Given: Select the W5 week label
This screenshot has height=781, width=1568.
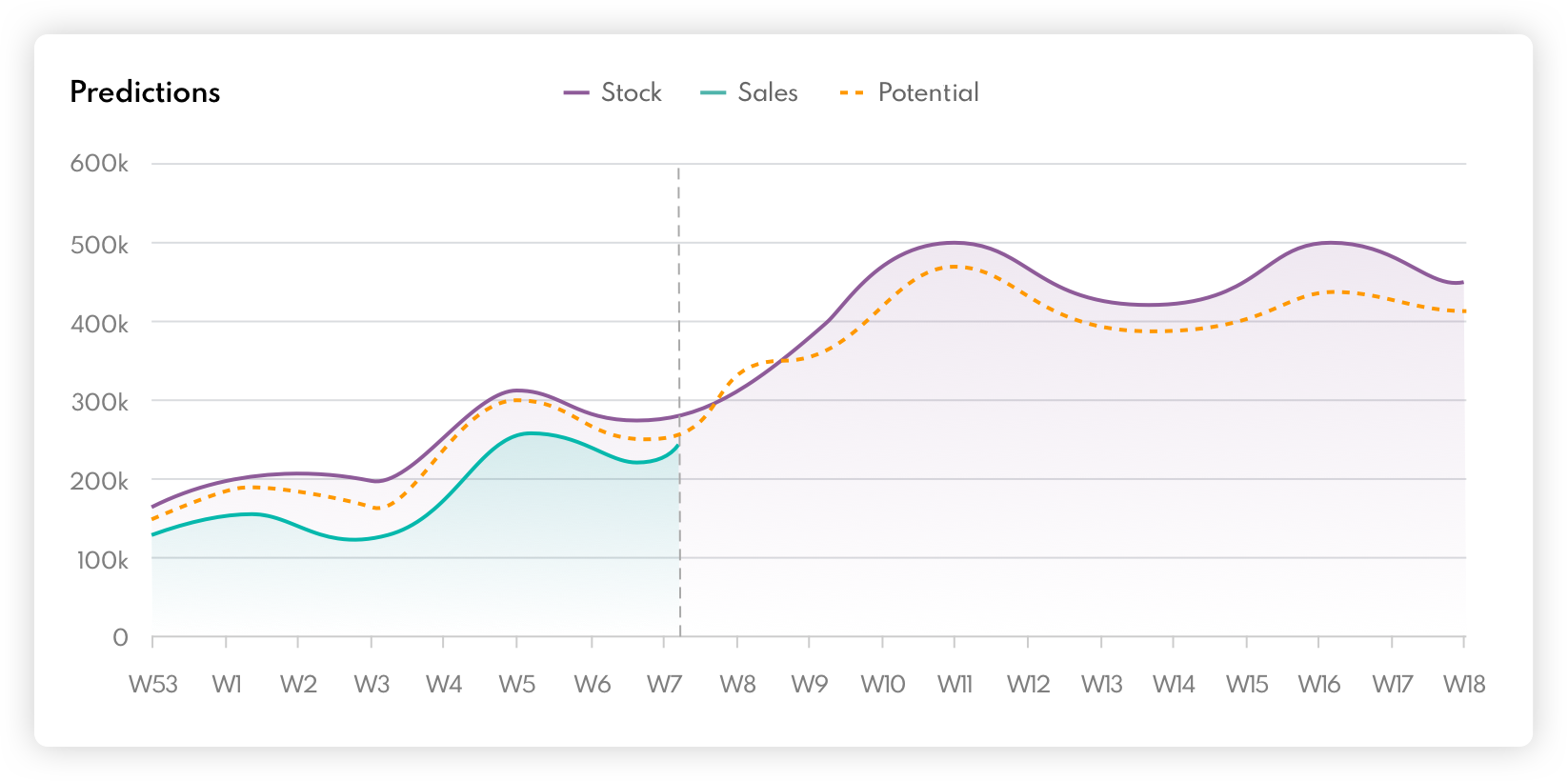Looking at the screenshot, I should click(x=517, y=684).
